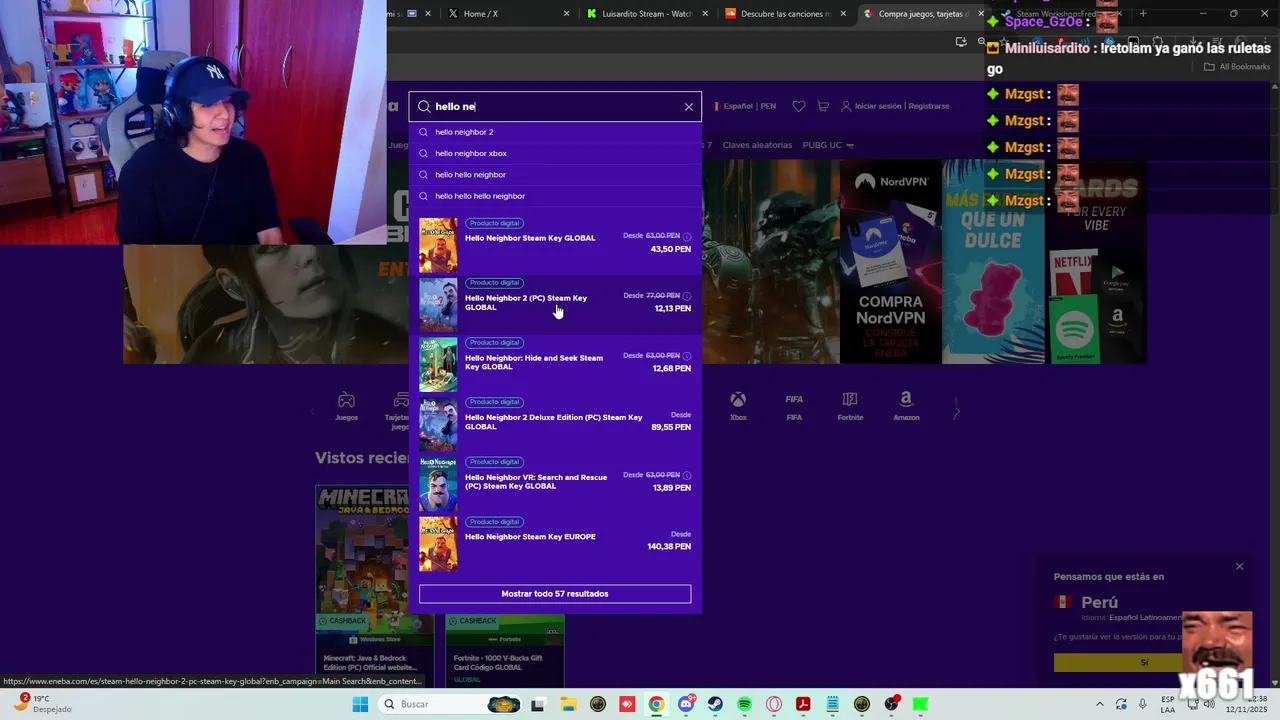
Task: Close the 'Pensamos que estás en' popup
Action: coord(1239,567)
